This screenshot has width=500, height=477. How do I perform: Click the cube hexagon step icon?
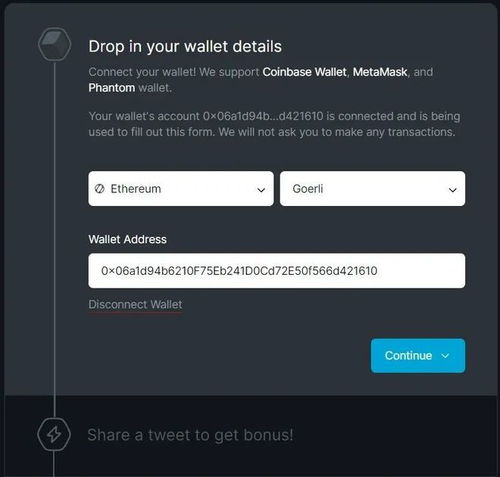click(x=55, y=44)
